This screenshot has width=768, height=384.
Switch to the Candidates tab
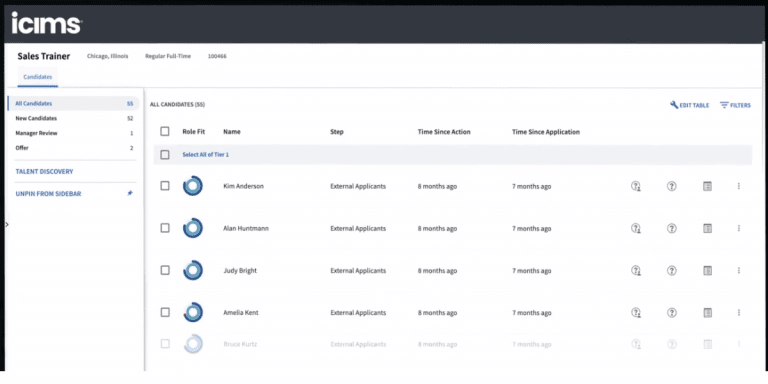pos(38,77)
